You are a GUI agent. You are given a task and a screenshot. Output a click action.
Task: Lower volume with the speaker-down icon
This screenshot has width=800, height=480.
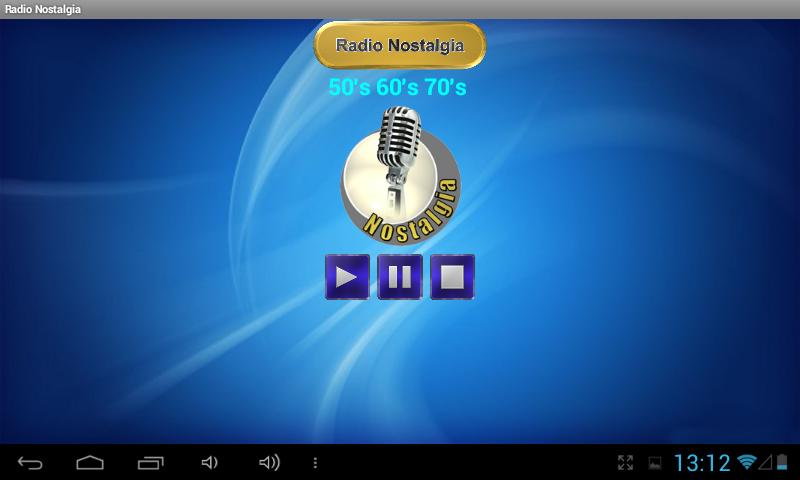209,463
